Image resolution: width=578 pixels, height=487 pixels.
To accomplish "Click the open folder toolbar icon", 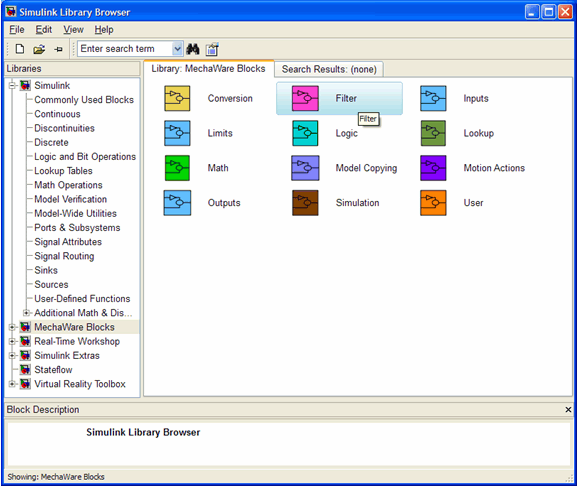I will click(39, 49).
